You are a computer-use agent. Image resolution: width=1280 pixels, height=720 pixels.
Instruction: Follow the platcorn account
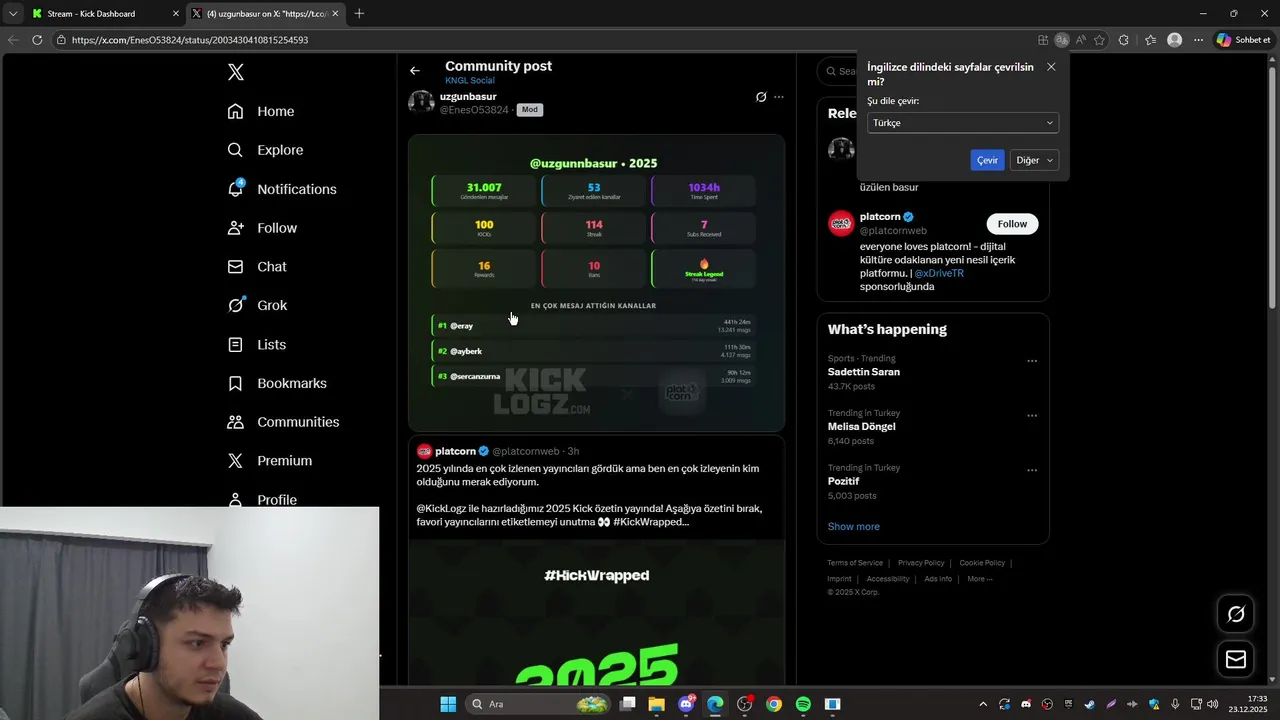(x=1012, y=224)
